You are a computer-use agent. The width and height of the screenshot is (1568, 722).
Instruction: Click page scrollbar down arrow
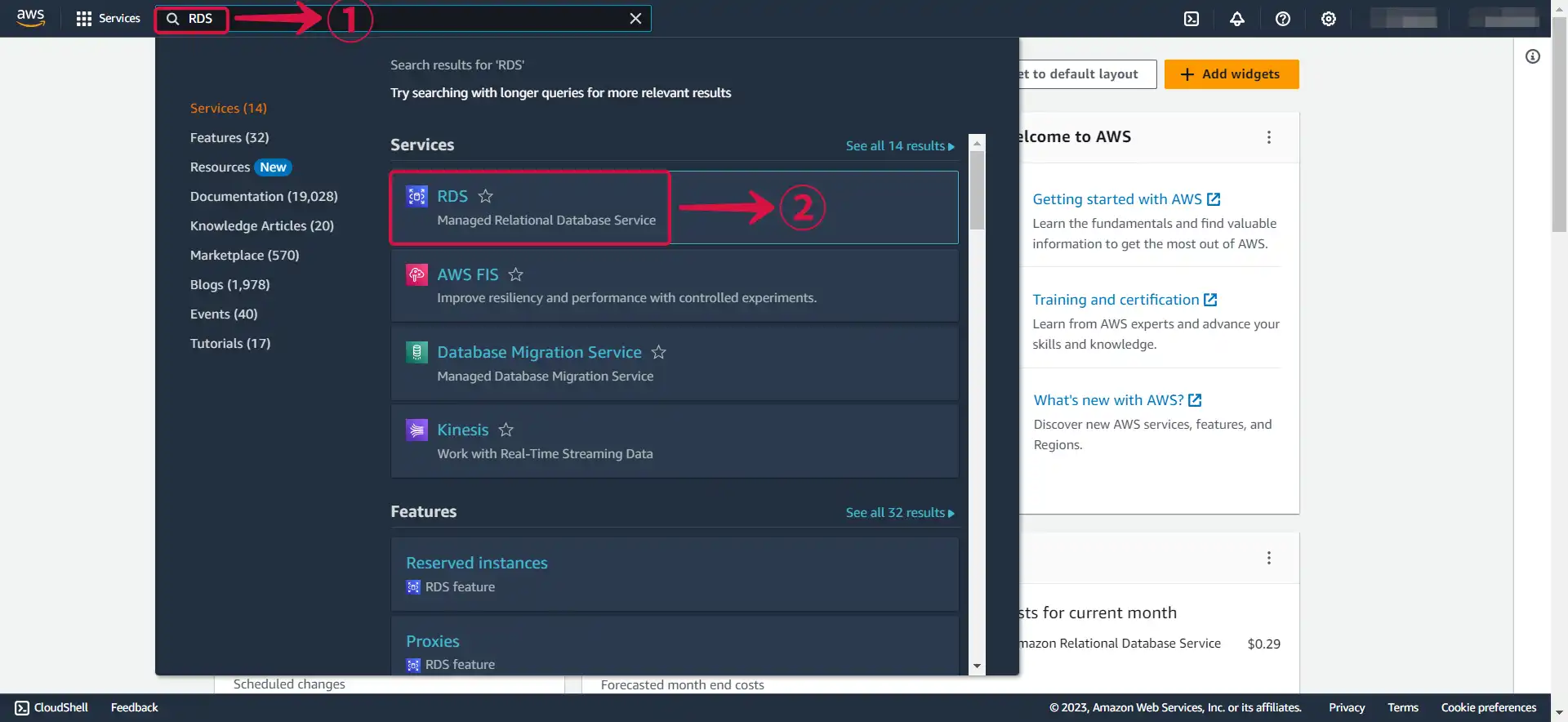click(1560, 713)
